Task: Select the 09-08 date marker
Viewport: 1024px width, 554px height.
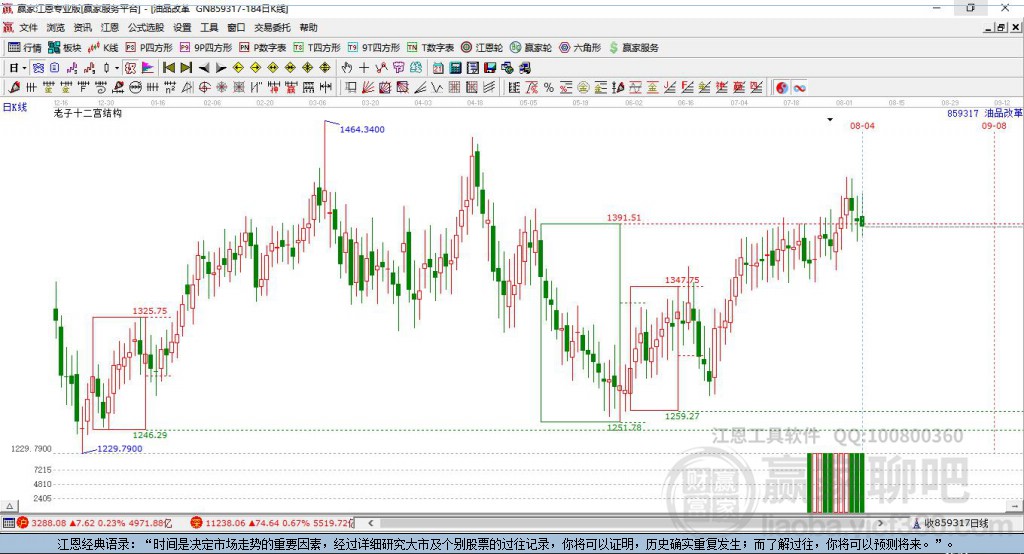Action: click(x=994, y=125)
